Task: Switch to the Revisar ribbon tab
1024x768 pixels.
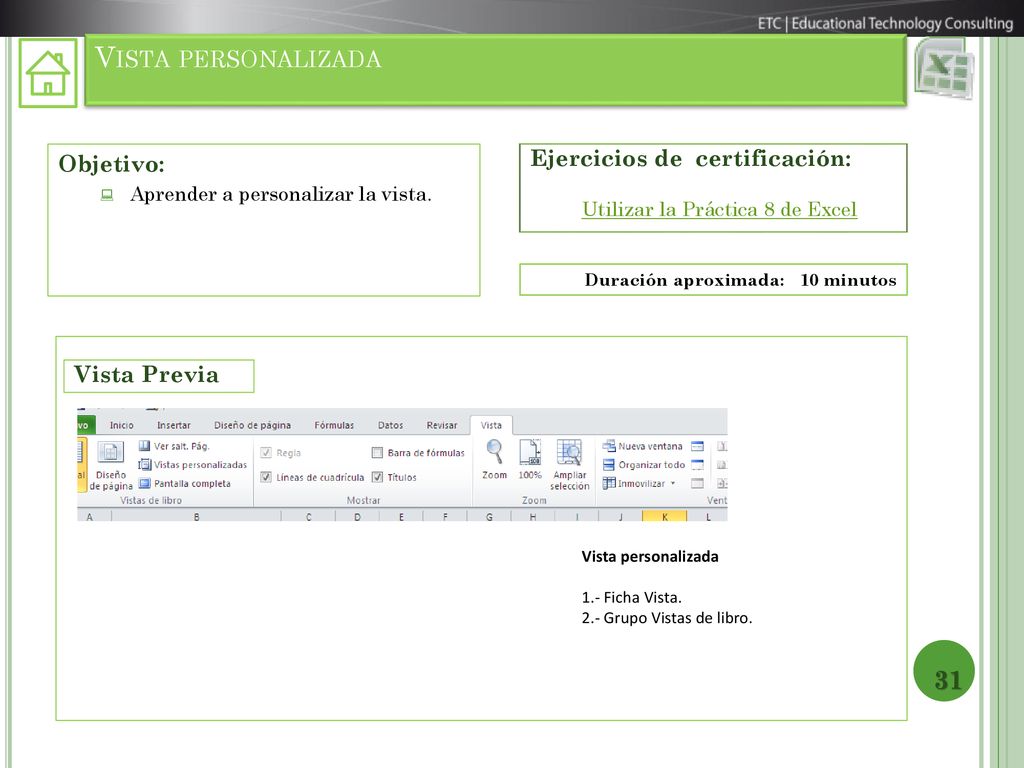Action: coord(442,425)
